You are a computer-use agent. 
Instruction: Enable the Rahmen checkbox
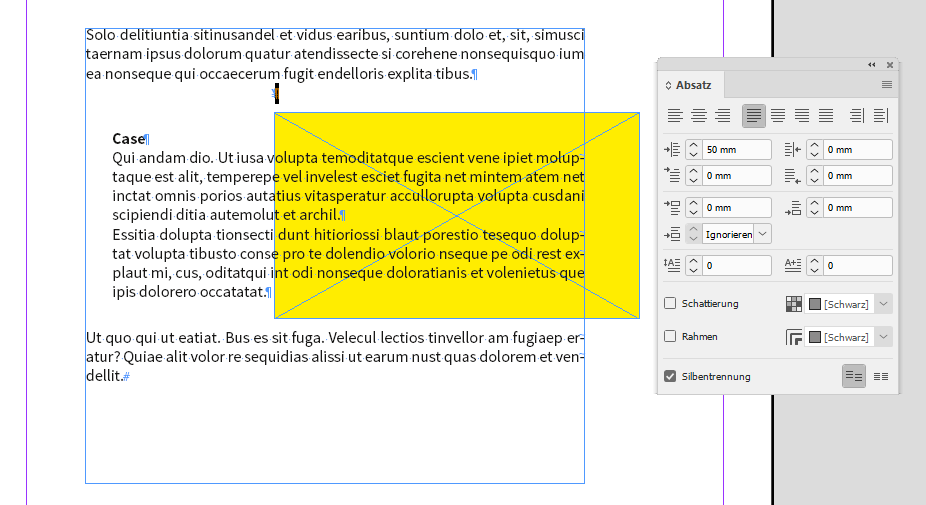(x=670, y=336)
